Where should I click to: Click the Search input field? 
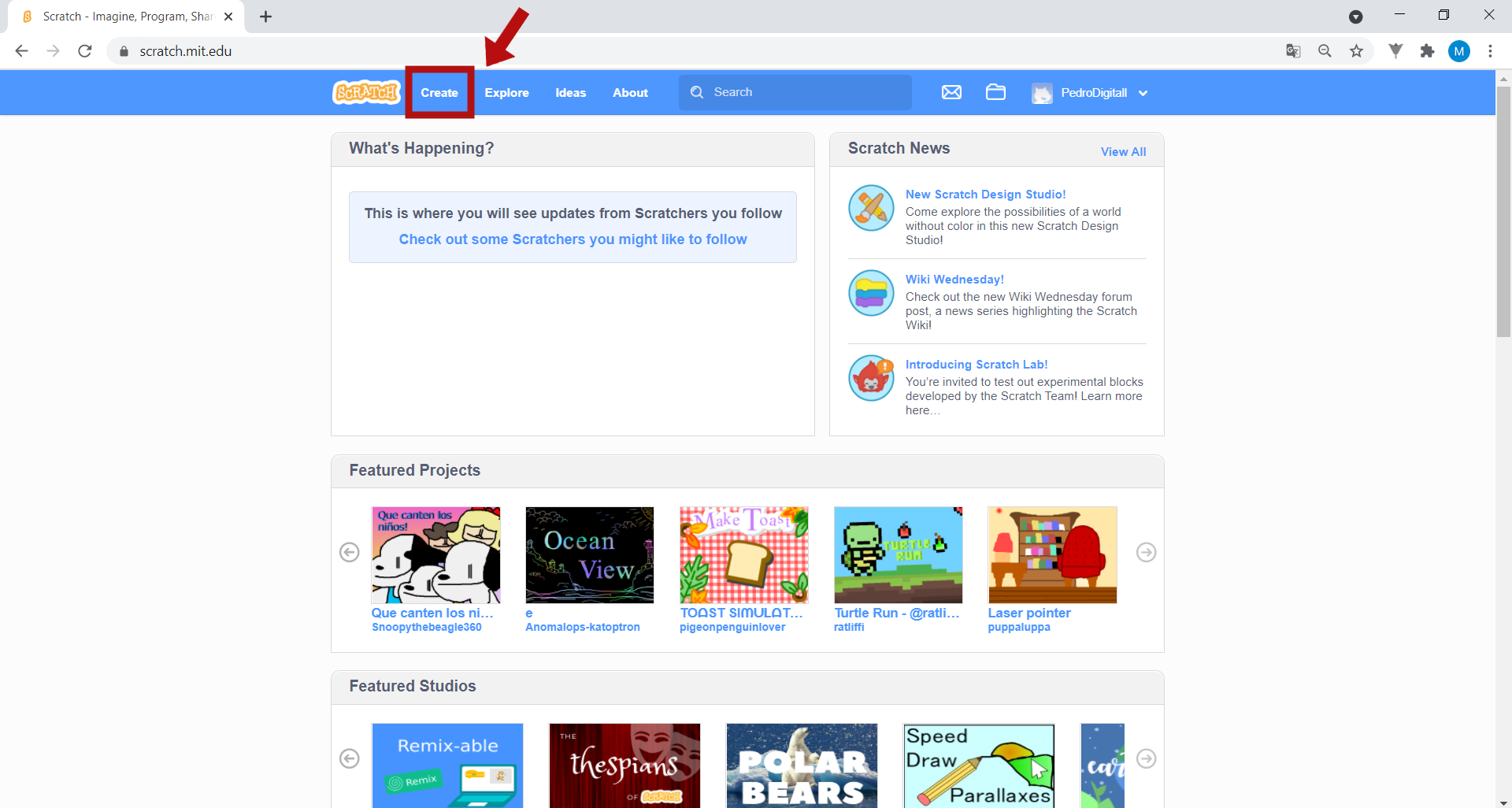(x=795, y=92)
